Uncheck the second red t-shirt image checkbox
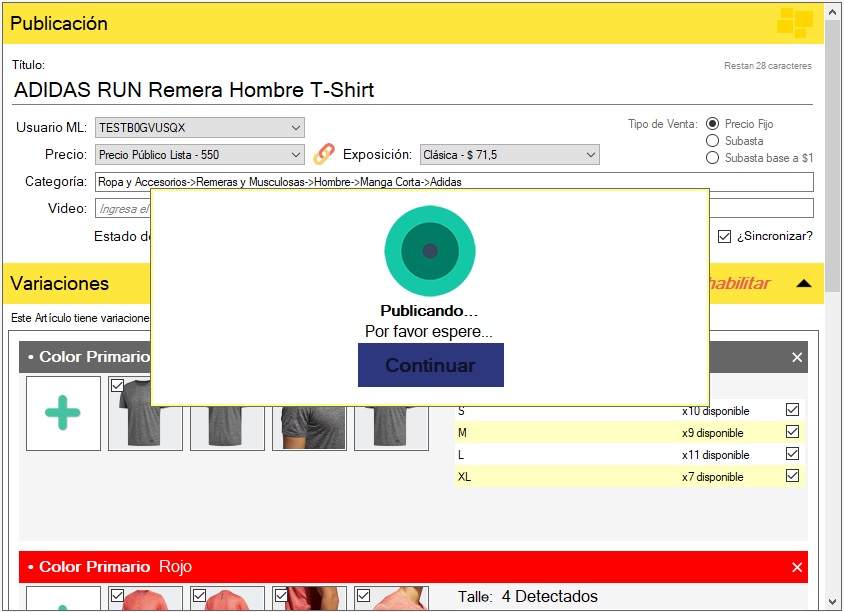Image resolution: width=844 pixels, height=612 pixels. coord(199,595)
